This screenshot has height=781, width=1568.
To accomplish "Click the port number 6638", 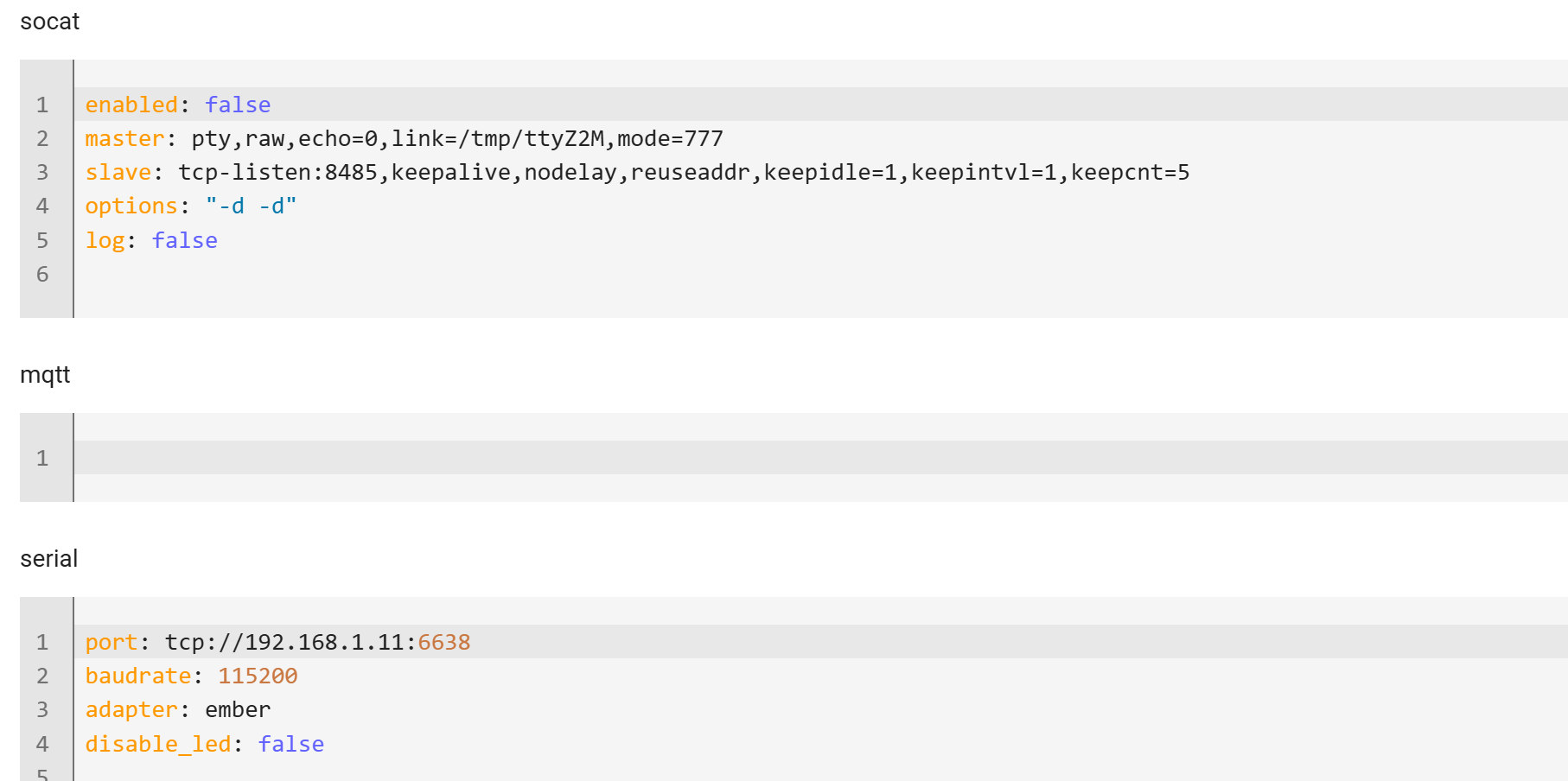I will [x=444, y=642].
